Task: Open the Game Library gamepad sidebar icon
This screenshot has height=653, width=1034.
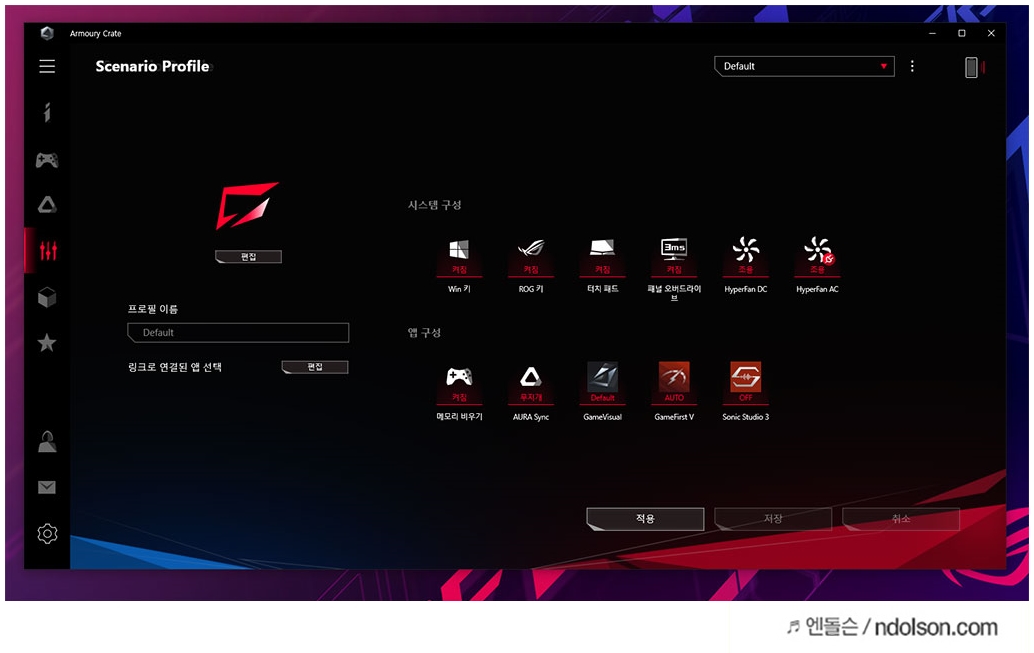Action: click(x=47, y=160)
